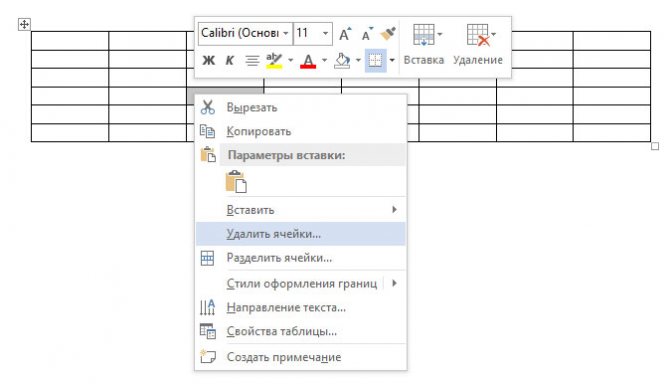Open the Вставить submenu
Viewport: 671px width, 384px height.
(x=300, y=210)
